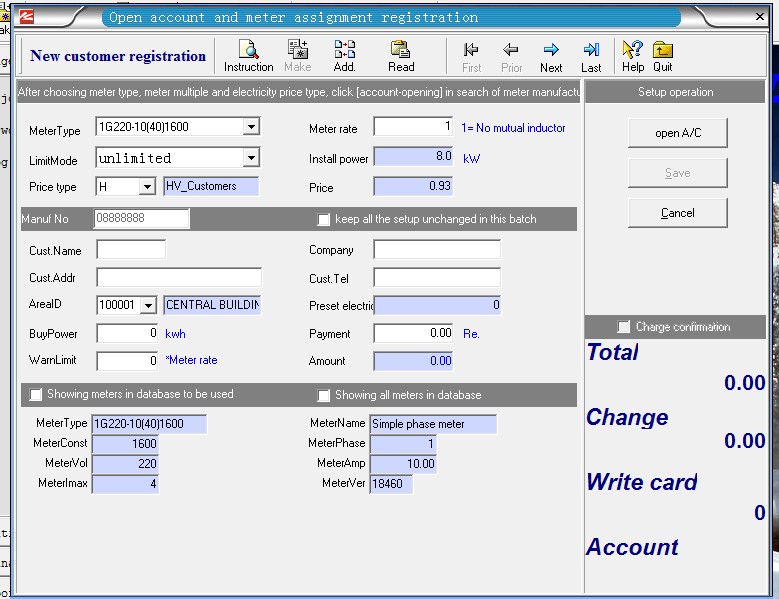This screenshot has width=779, height=599.
Task: Open the AreaID dropdown
Action: click(x=148, y=305)
